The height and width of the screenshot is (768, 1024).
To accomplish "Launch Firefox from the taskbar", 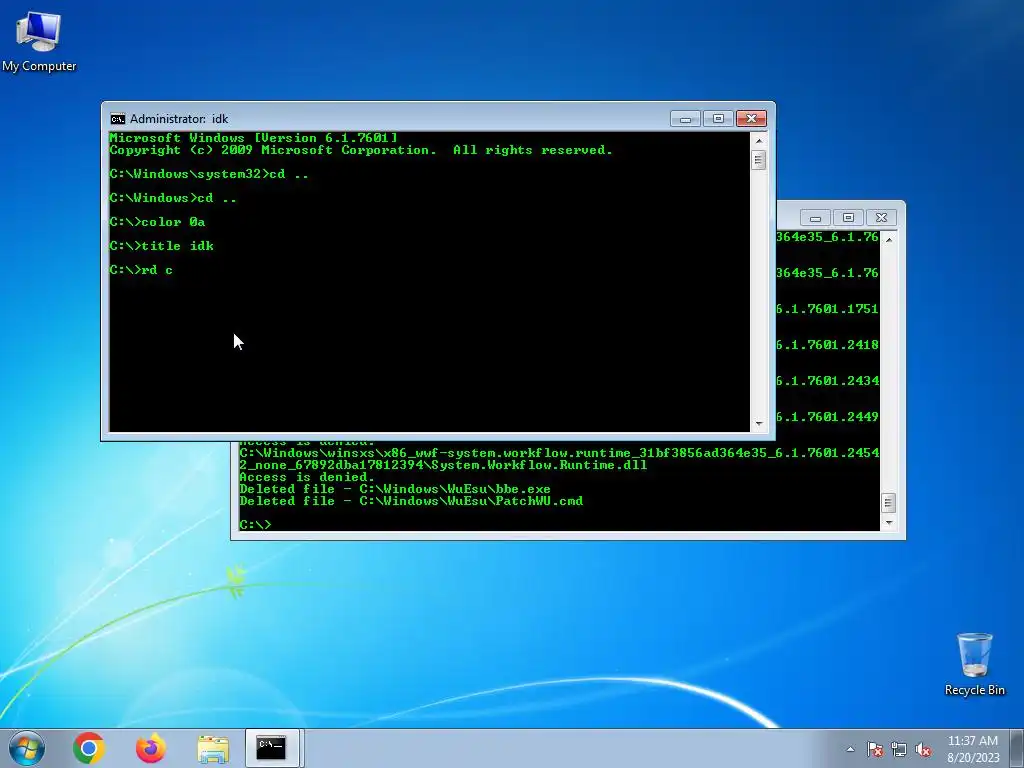I will 151,748.
